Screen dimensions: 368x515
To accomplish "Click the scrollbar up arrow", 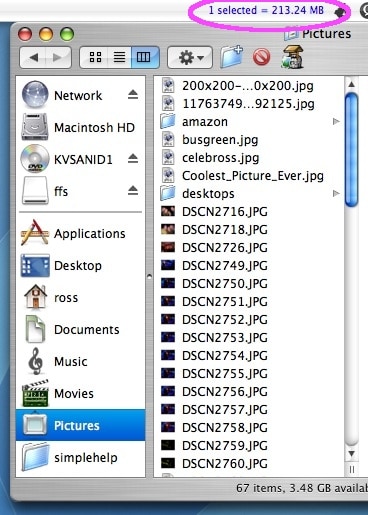I will coord(351,84).
